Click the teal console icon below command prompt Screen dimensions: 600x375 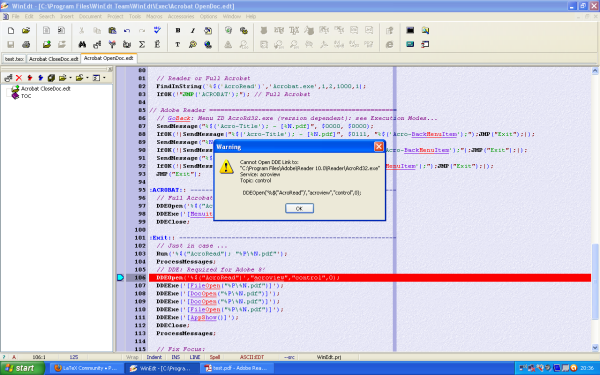[x=410, y=45]
